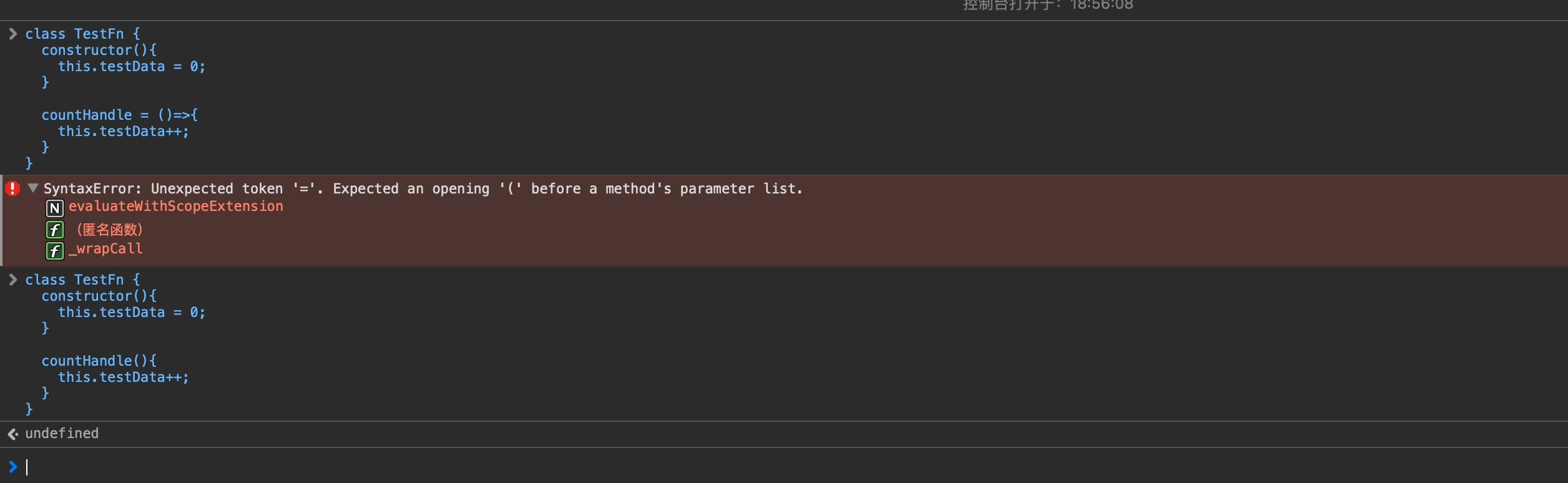The image size is (1568, 483).
Task: Collapse the SyntaxError stack trace triangle
Action: point(33,188)
